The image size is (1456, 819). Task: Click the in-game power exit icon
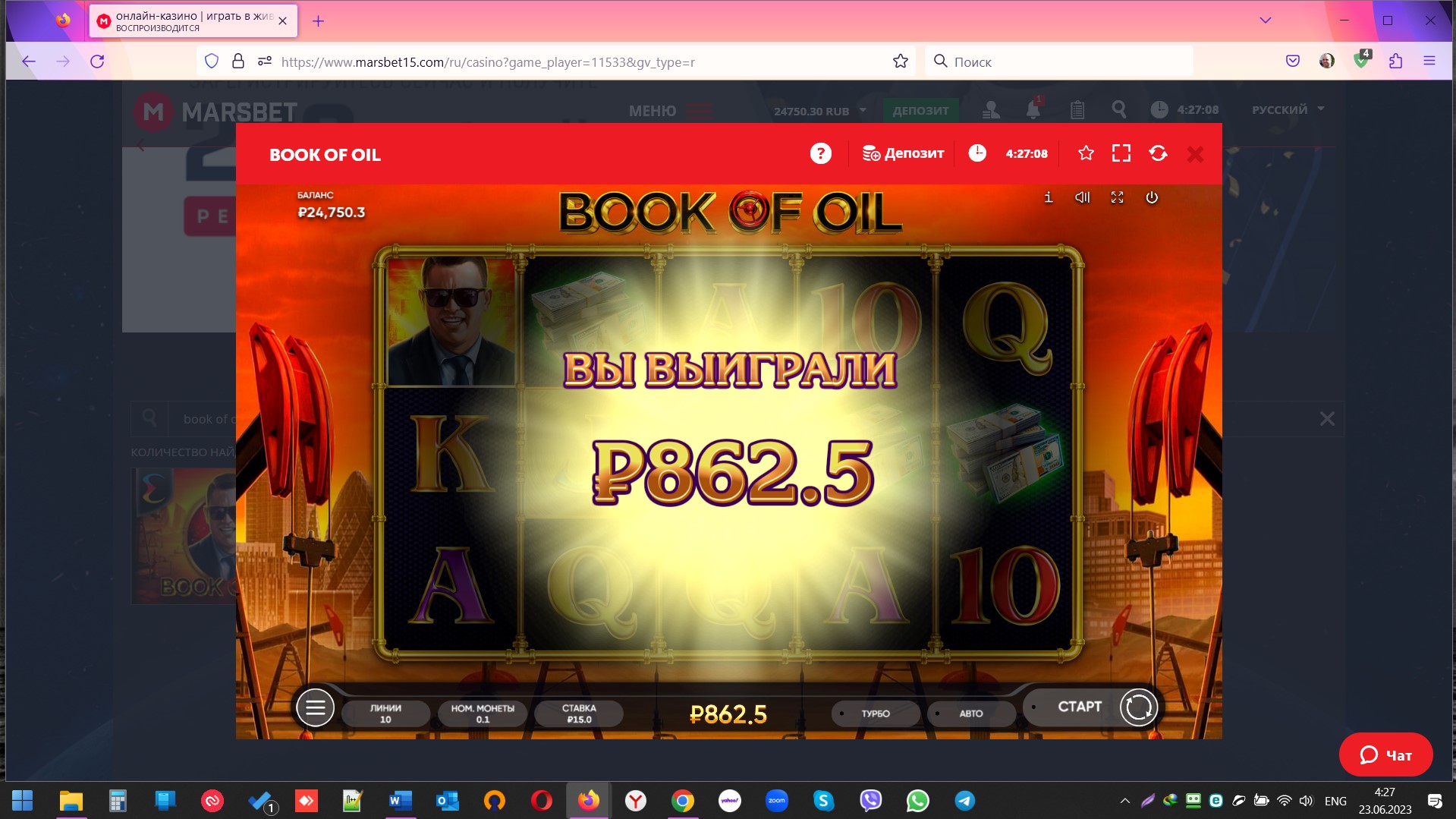[x=1152, y=197]
